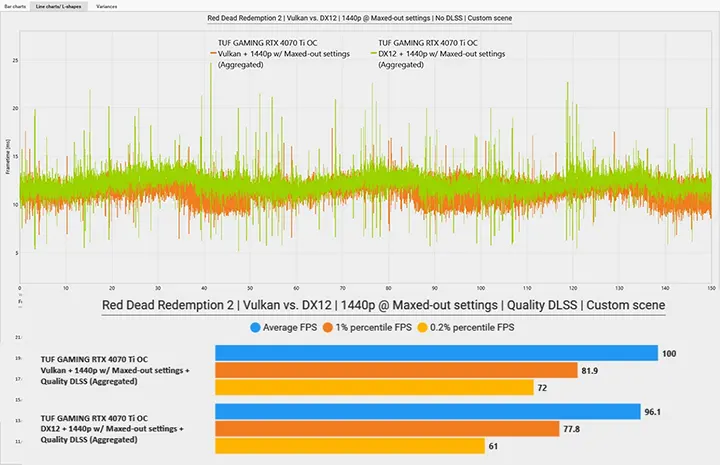Viewport: 720px width, 465px height.
Task: Toggle the DX12 + 1440p series legend text
Action: click(x=442, y=54)
